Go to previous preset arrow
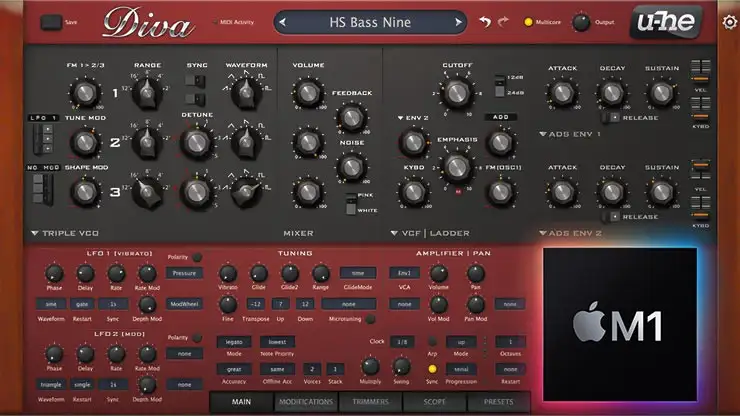 tap(282, 22)
